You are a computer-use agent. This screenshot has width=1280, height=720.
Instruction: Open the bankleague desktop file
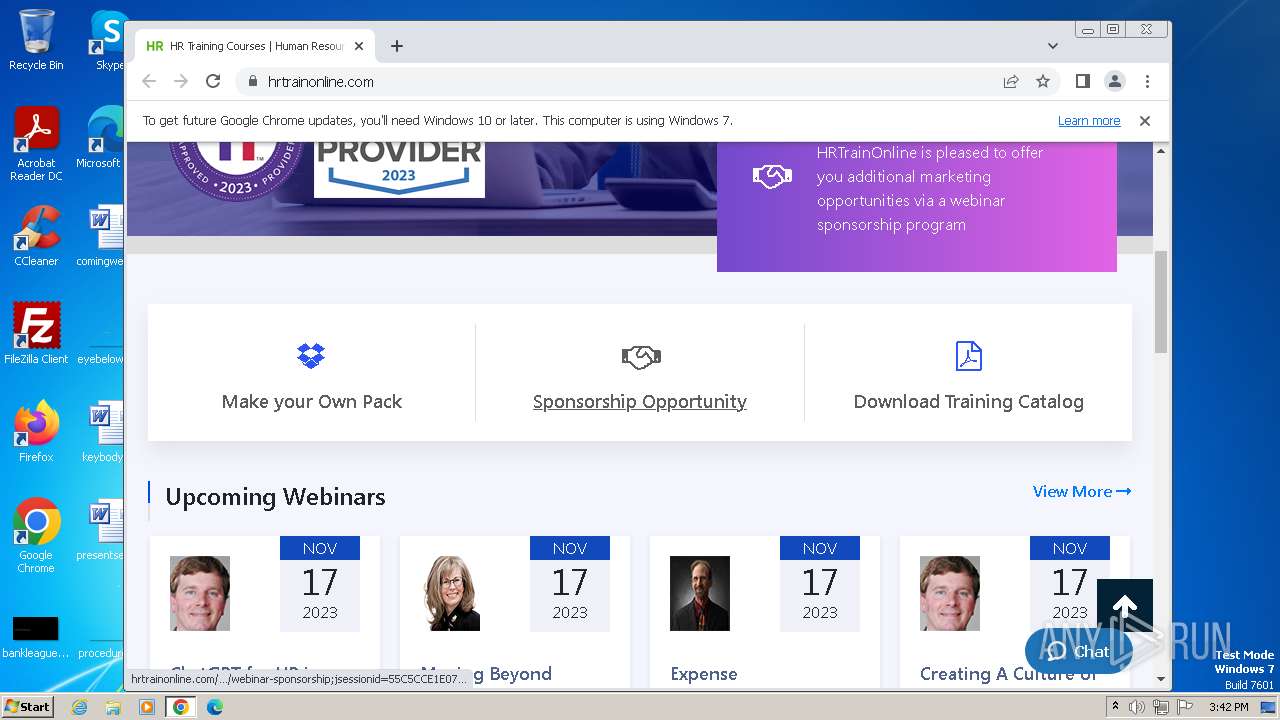(x=36, y=638)
